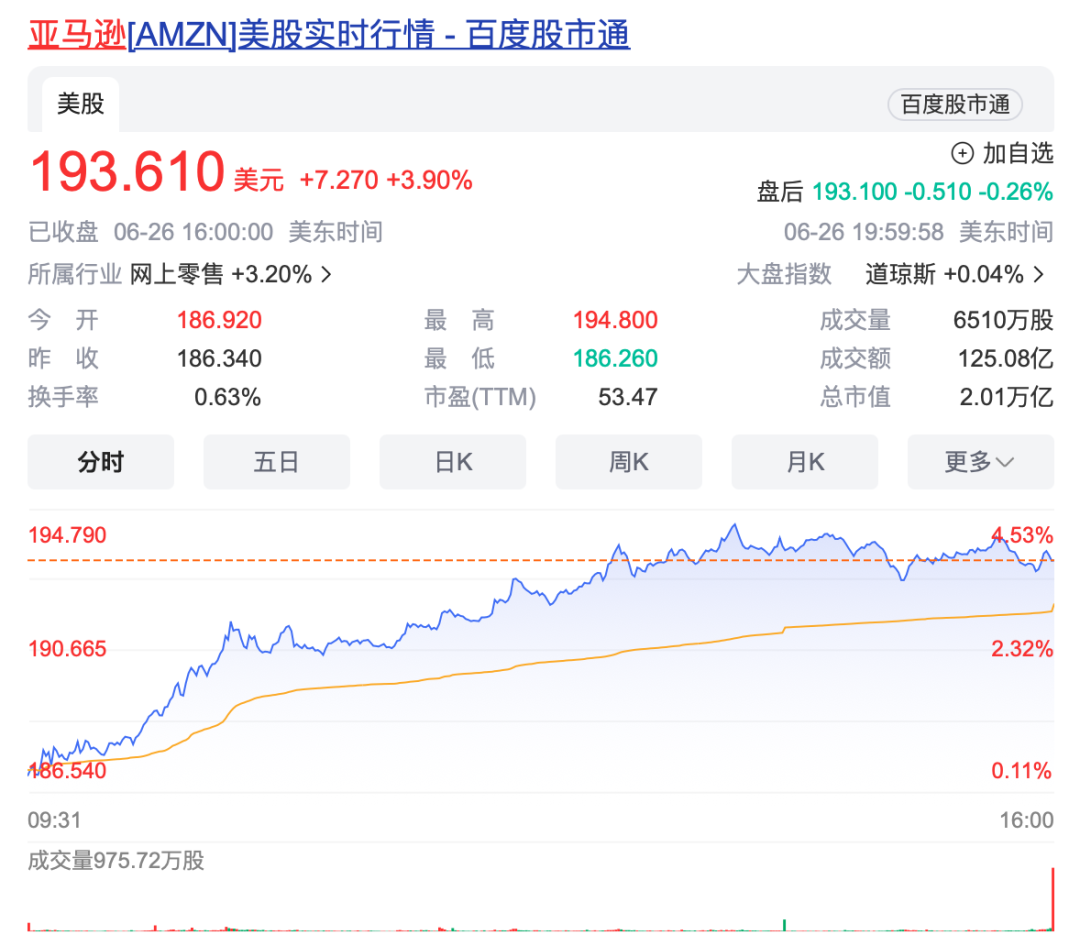Click the chart percent label 0.11%
The width and height of the screenshot is (1080, 946).
(1022, 771)
